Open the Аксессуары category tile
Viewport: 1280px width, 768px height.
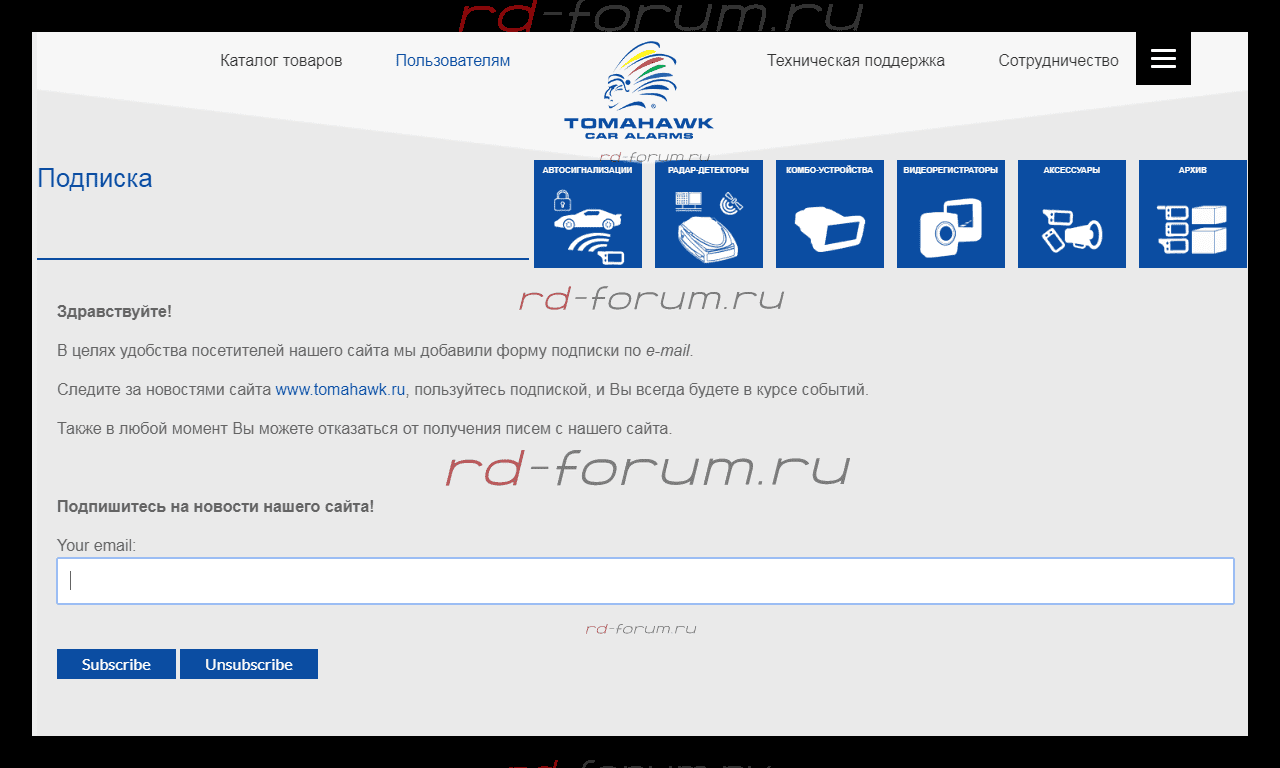click(1072, 214)
